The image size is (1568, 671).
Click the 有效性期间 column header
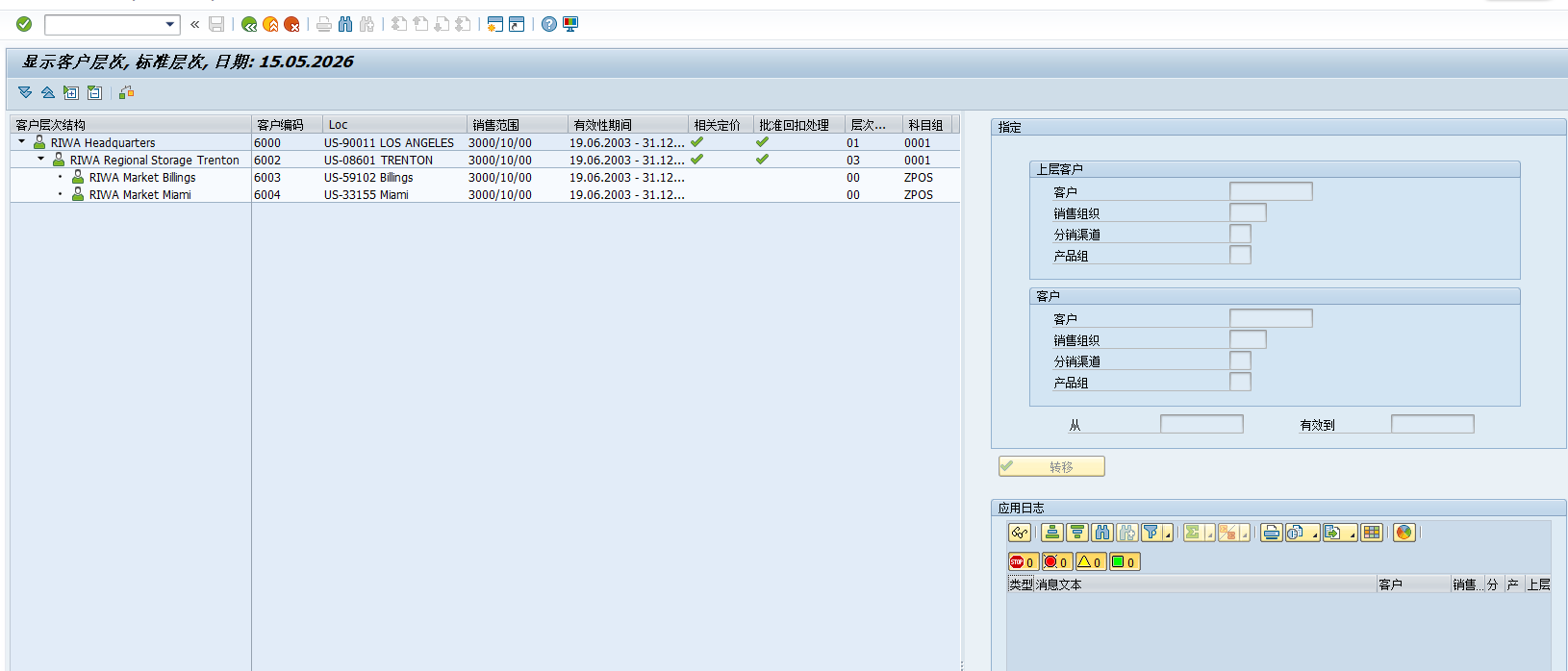pyautogui.click(x=628, y=125)
